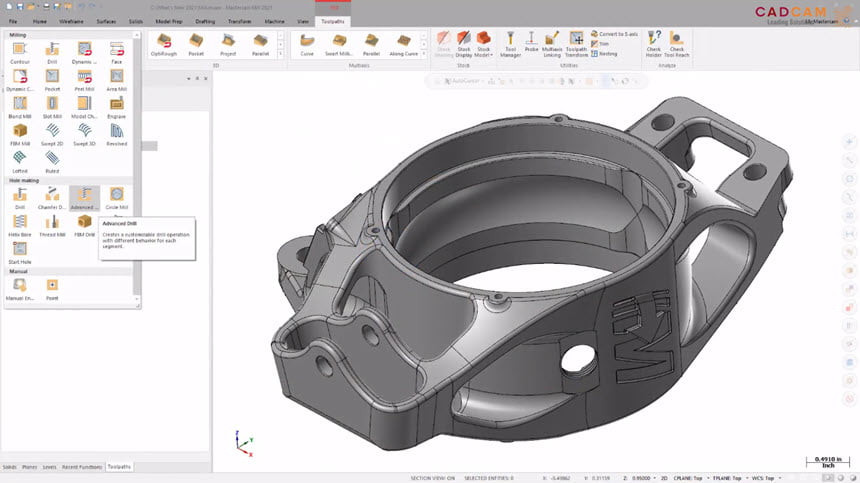Pick the Engrave toolpath icon
The height and width of the screenshot is (483, 860).
point(116,107)
